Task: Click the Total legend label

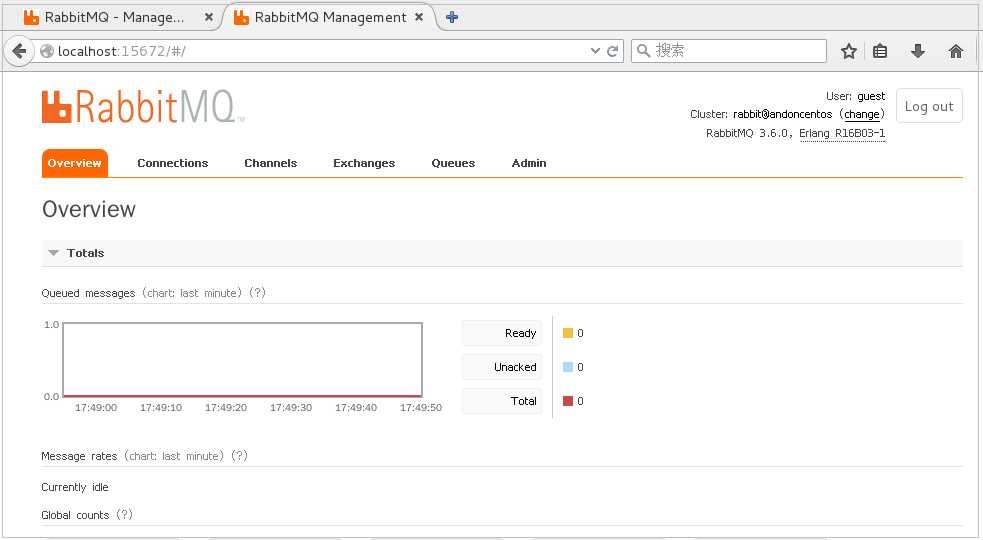Action: pyautogui.click(x=502, y=401)
